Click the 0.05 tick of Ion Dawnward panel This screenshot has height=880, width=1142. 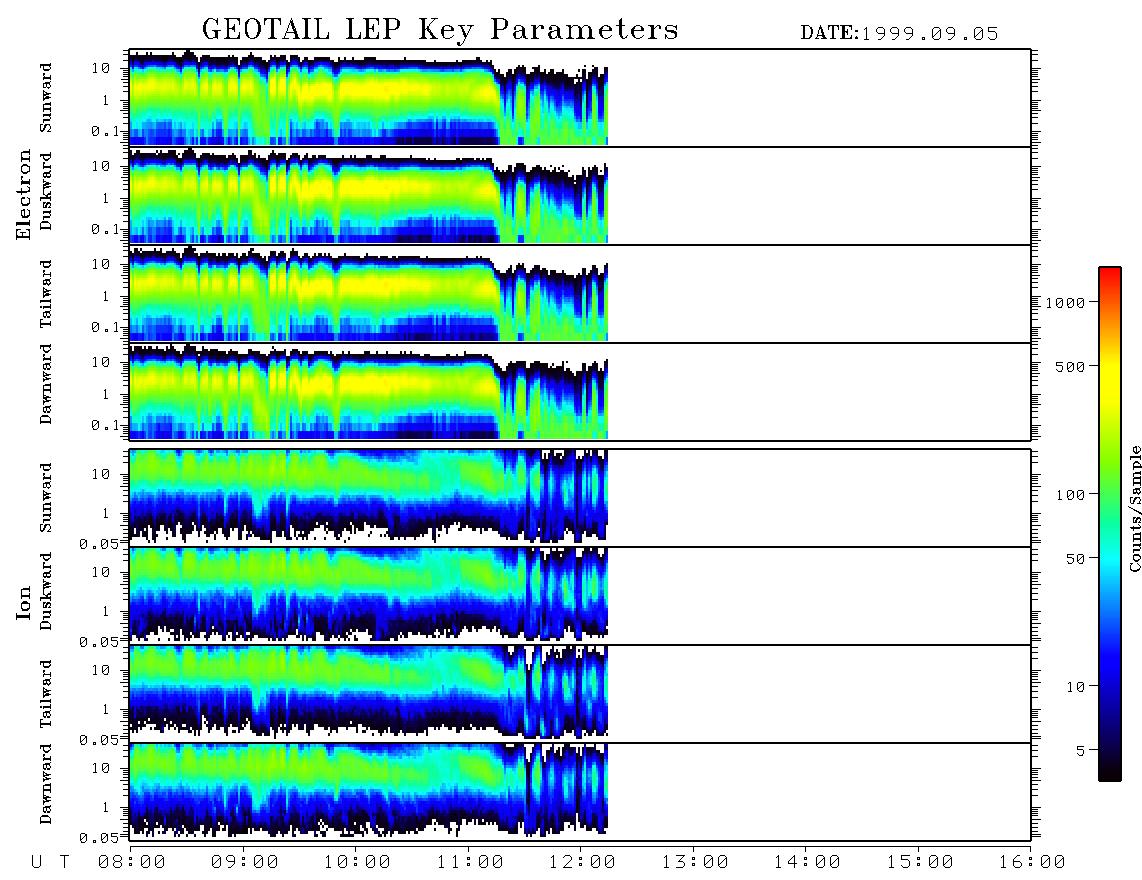pos(100,838)
